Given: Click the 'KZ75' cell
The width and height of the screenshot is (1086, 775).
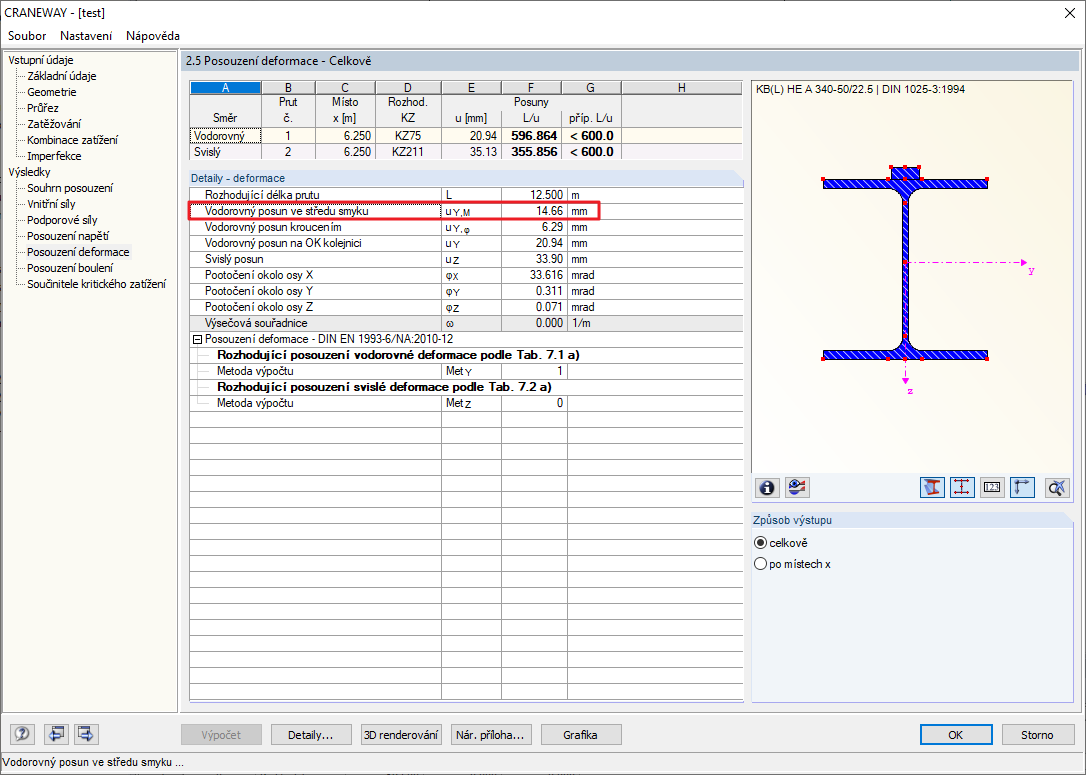Looking at the screenshot, I should (x=408, y=136).
